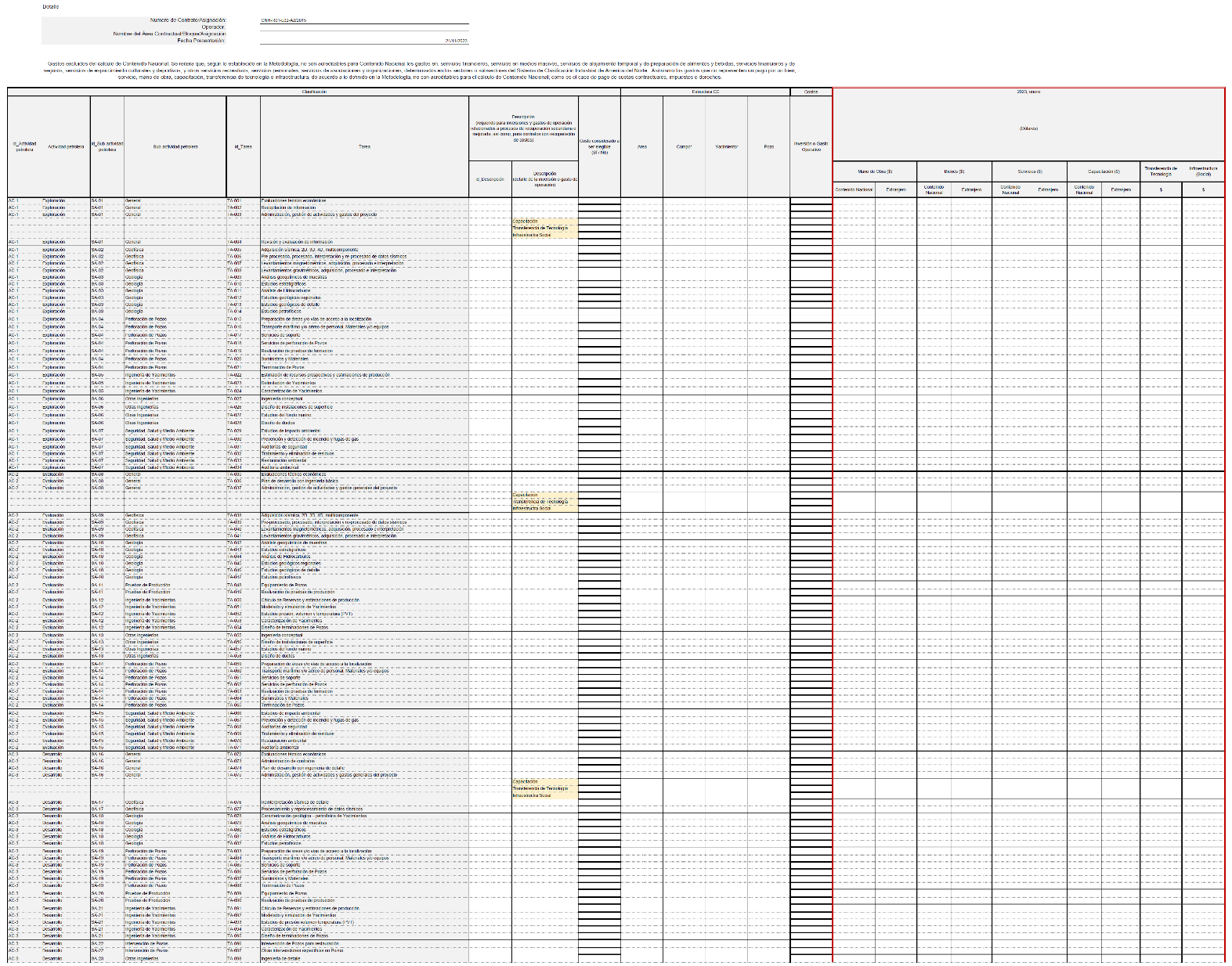Viewport: 1232px width, 966px height.
Task: Click the Id_Tarea column header
Action: point(243,146)
